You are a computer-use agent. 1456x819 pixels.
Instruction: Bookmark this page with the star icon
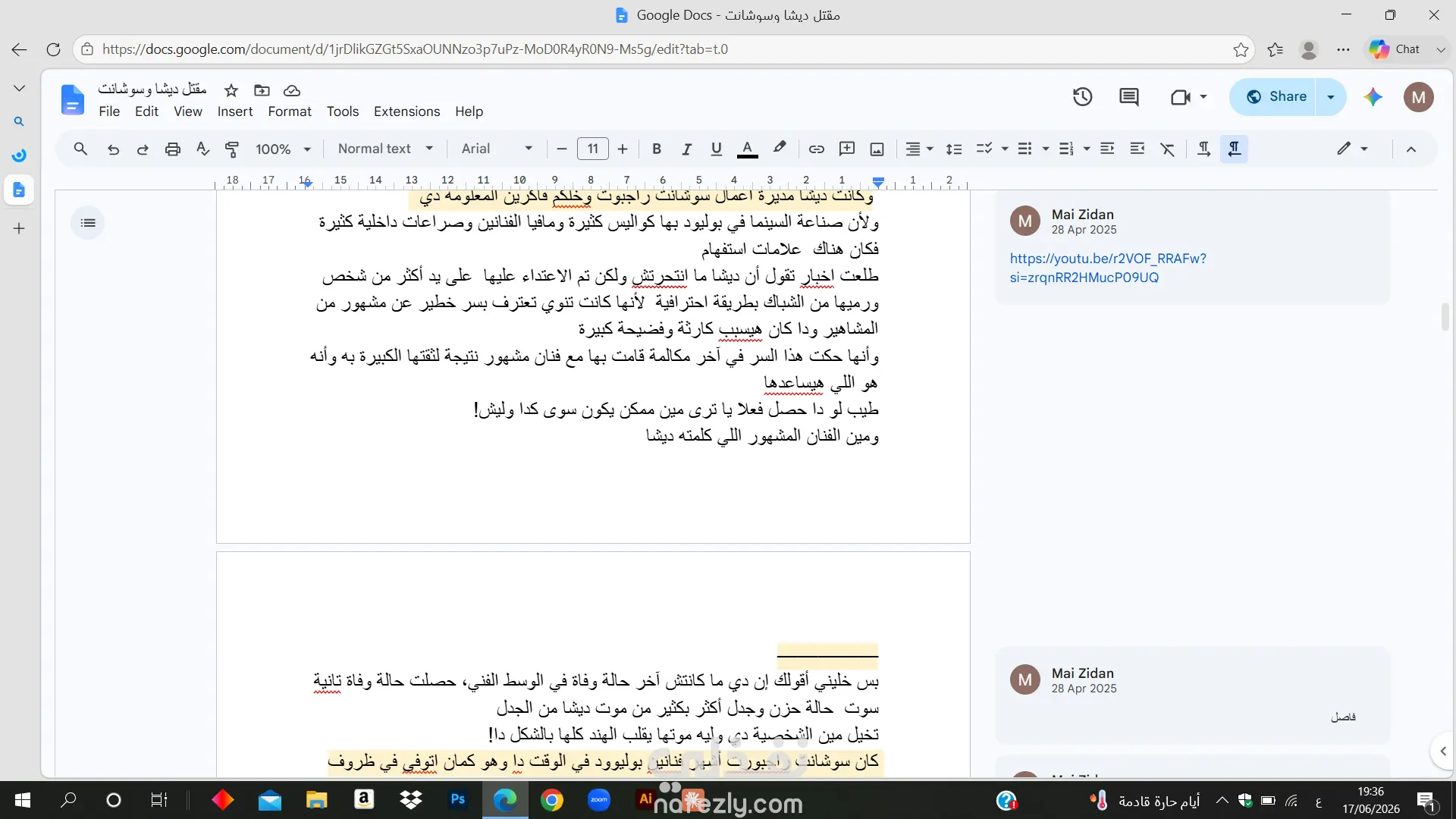(1241, 49)
